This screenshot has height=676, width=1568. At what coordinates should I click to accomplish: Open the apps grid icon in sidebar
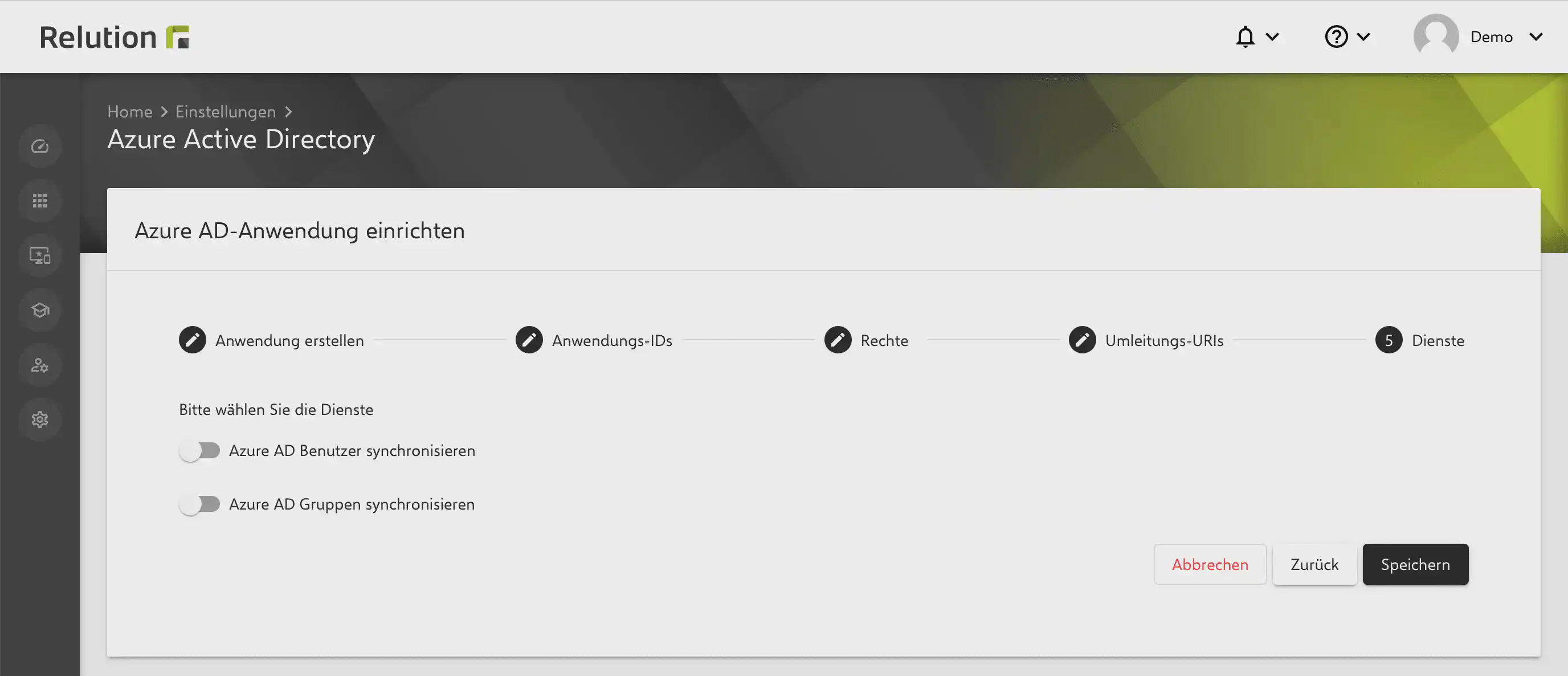(x=39, y=201)
